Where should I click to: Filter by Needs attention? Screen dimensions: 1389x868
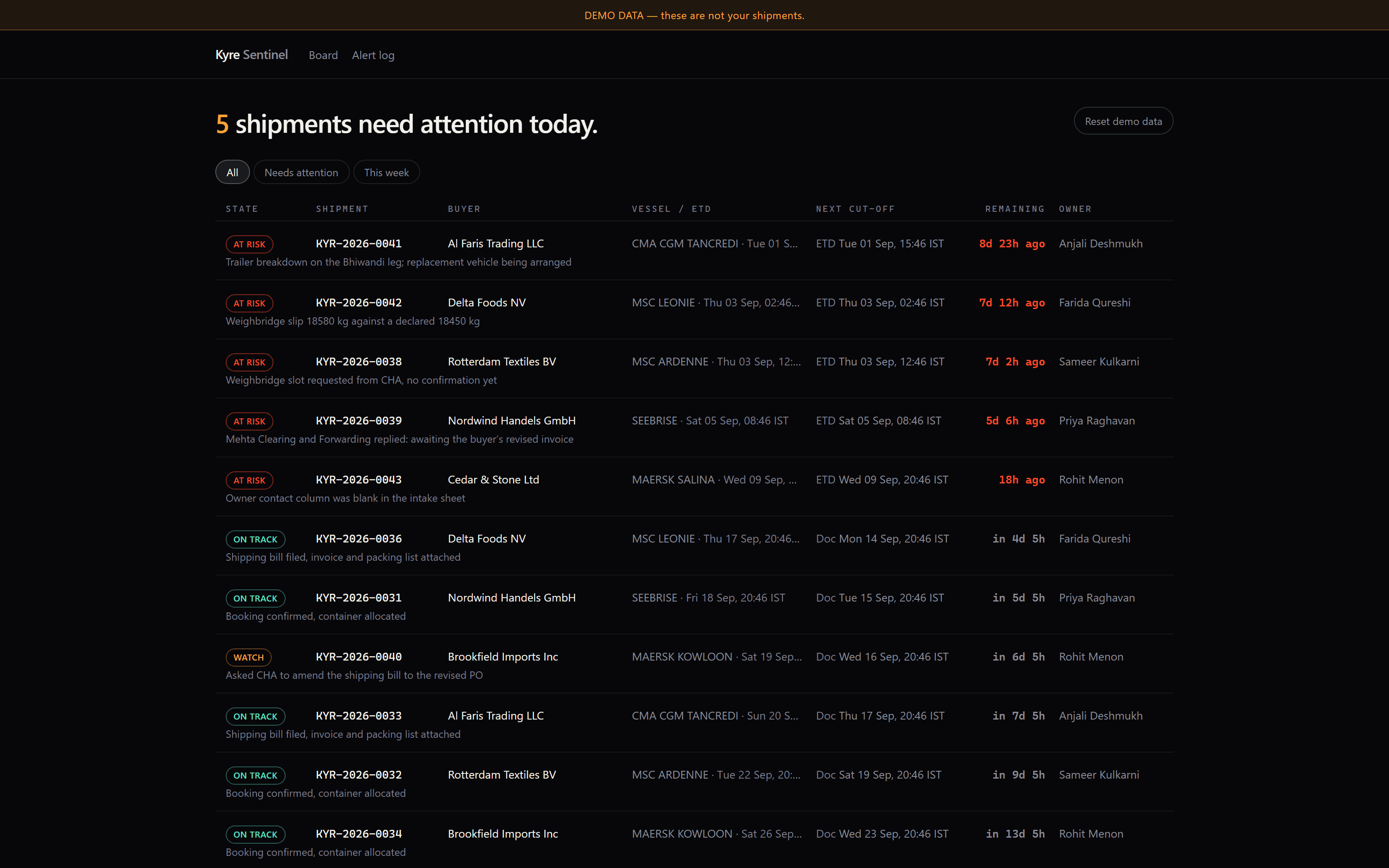point(301,172)
